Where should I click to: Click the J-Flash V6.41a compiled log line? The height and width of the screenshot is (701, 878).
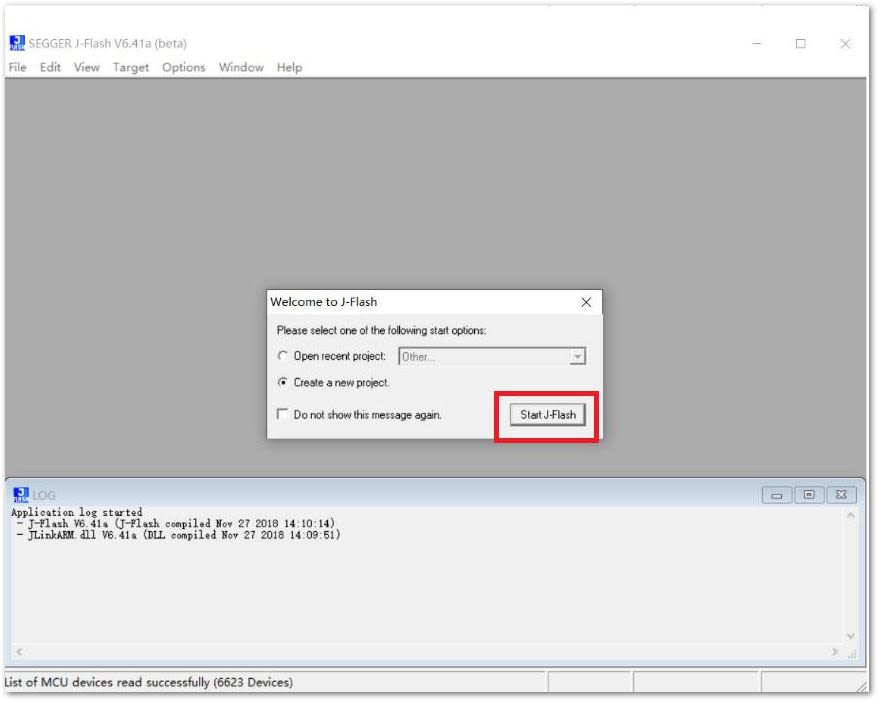(x=176, y=524)
